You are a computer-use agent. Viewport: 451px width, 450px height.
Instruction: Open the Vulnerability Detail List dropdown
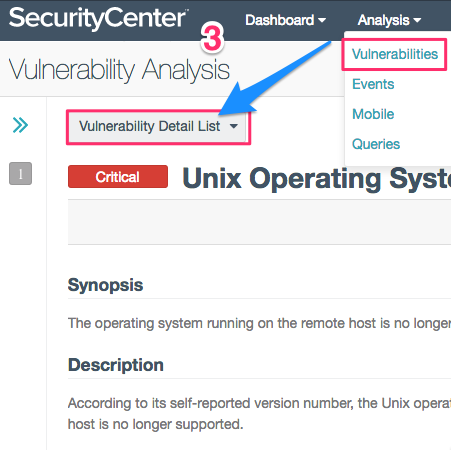point(158,127)
